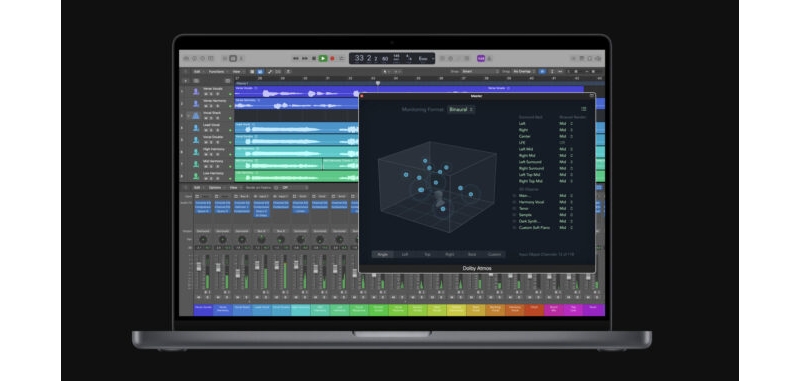
Task: Open the Library from the control bar
Action: 187,59
